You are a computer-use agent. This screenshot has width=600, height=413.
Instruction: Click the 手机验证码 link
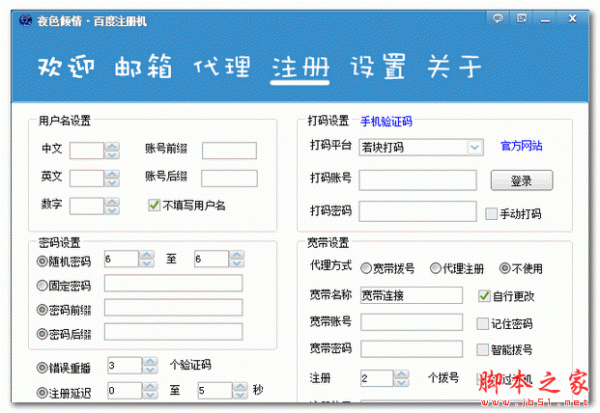click(x=386, y=121)
